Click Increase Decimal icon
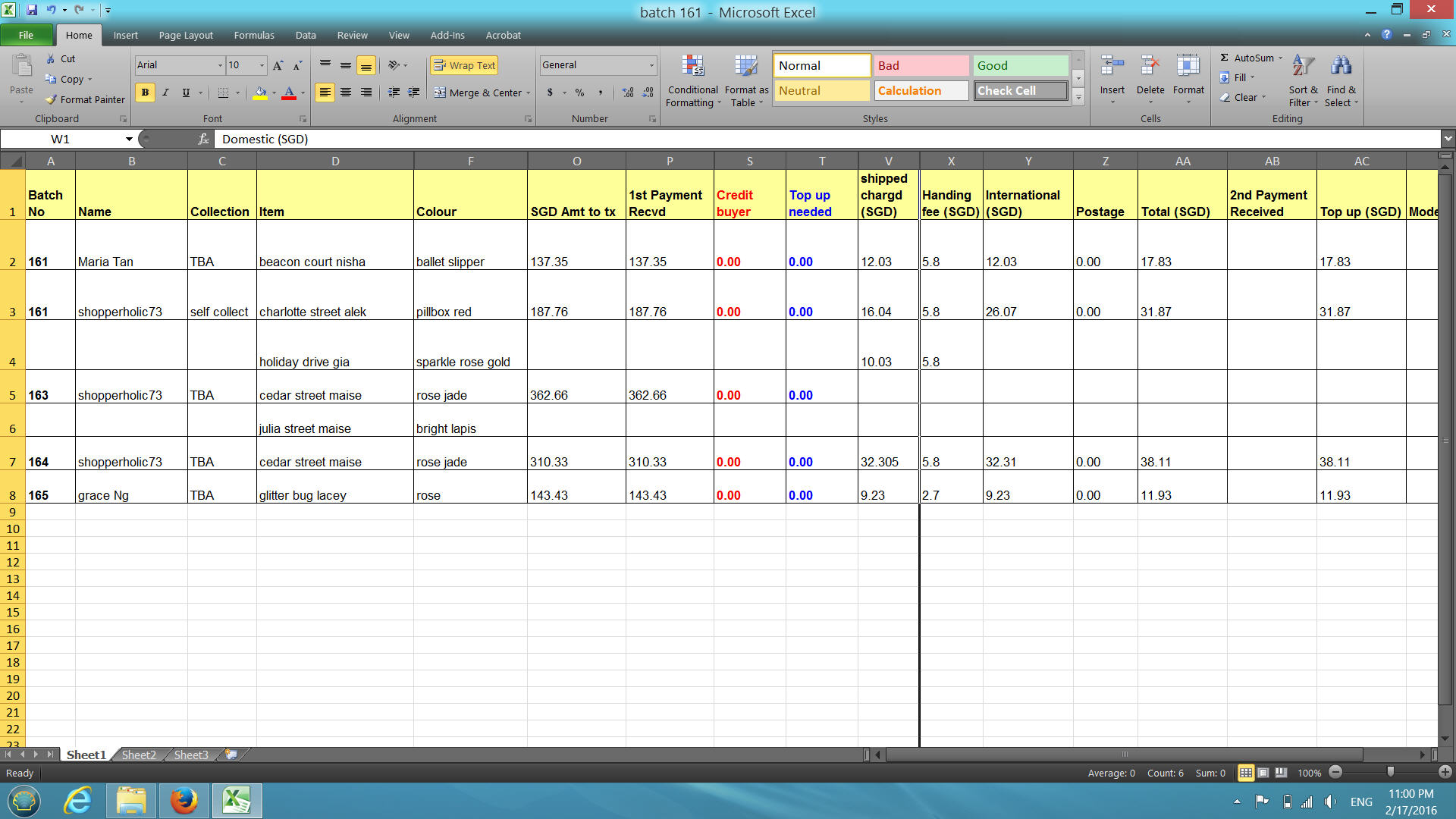Screen dimensions: 1456x819 coord(628,93)
